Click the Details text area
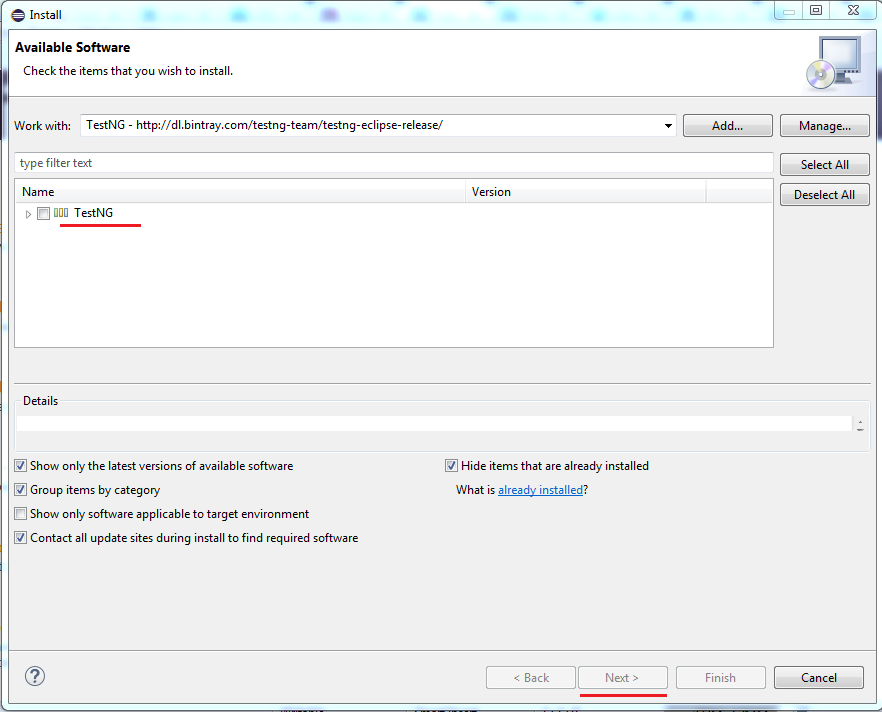Screen dimensions: 882x712 434,423
